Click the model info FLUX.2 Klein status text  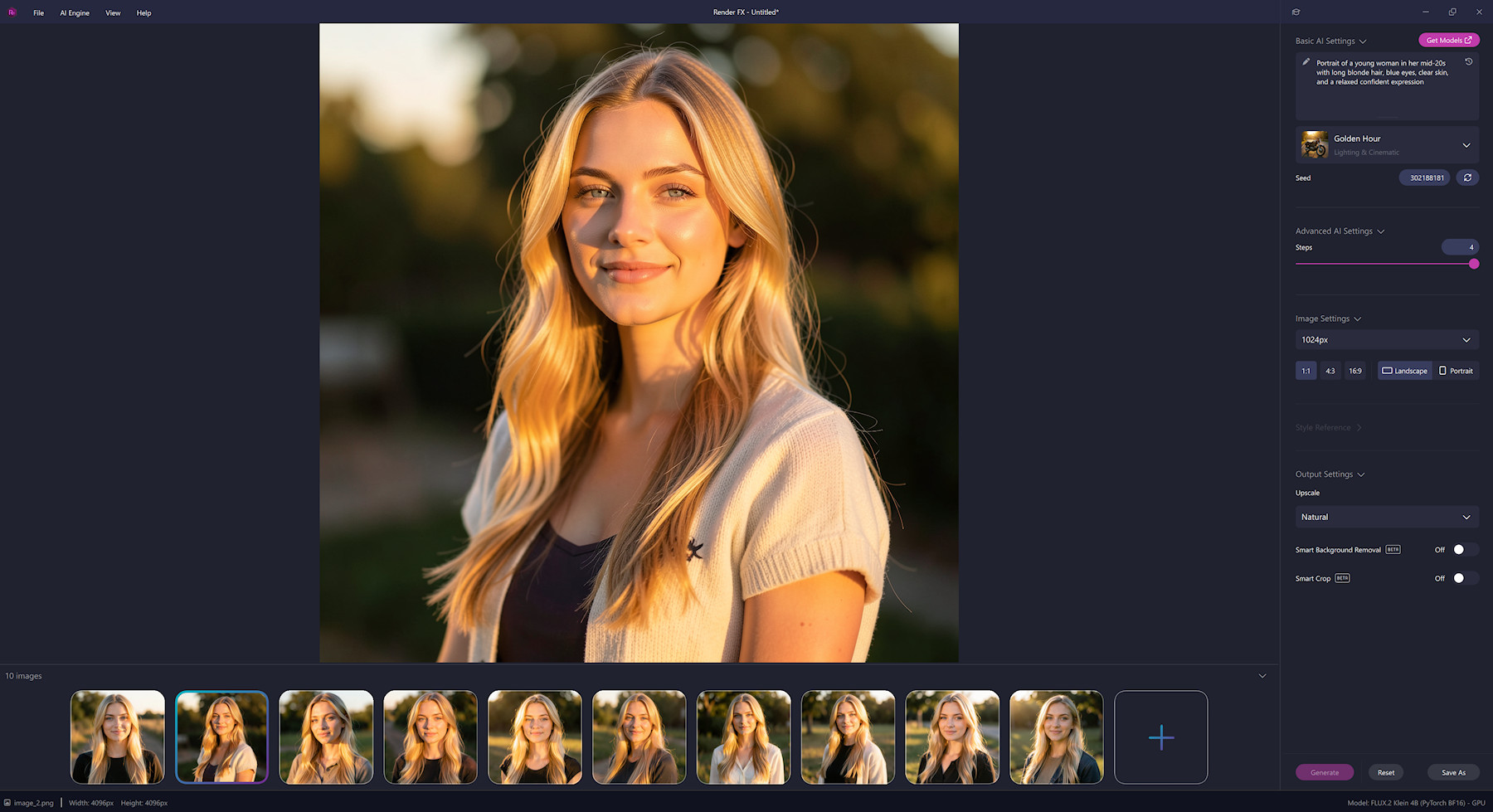pos(1416,803)
